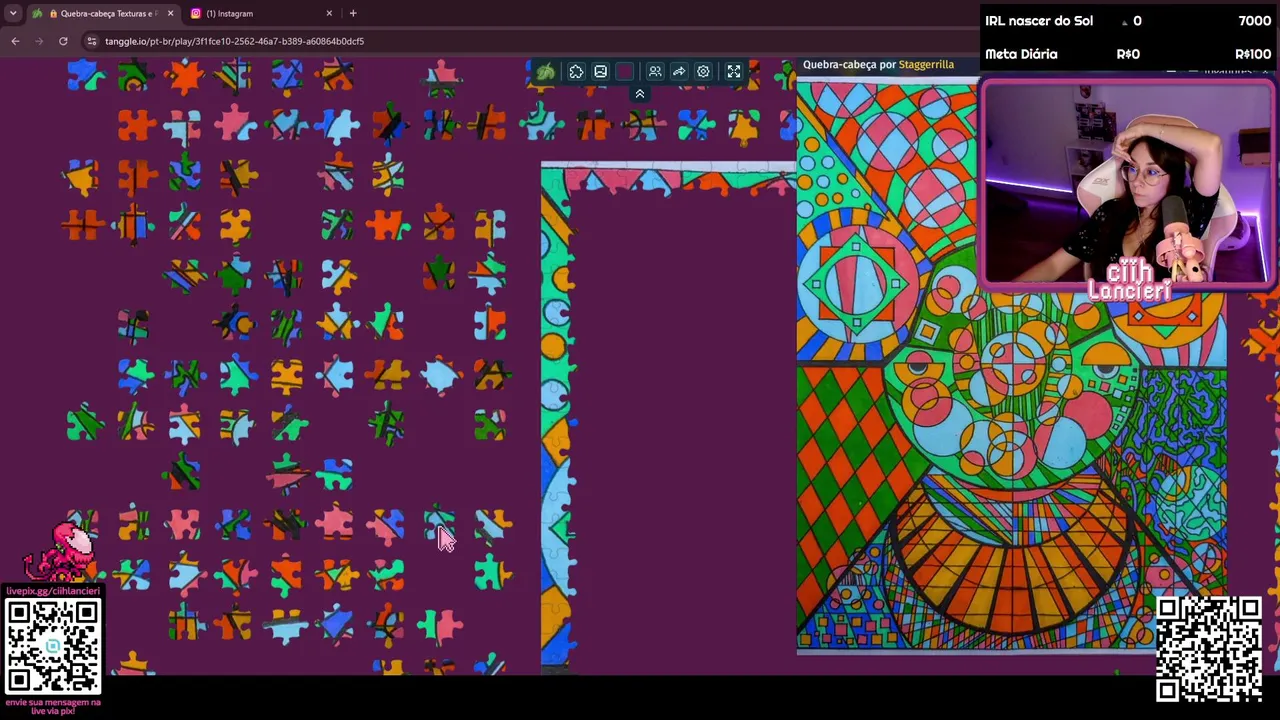Click the puzzle reference image preview
This screenshot has height=720, width=1280.
pyautogui.click(x=1012, y=366)
